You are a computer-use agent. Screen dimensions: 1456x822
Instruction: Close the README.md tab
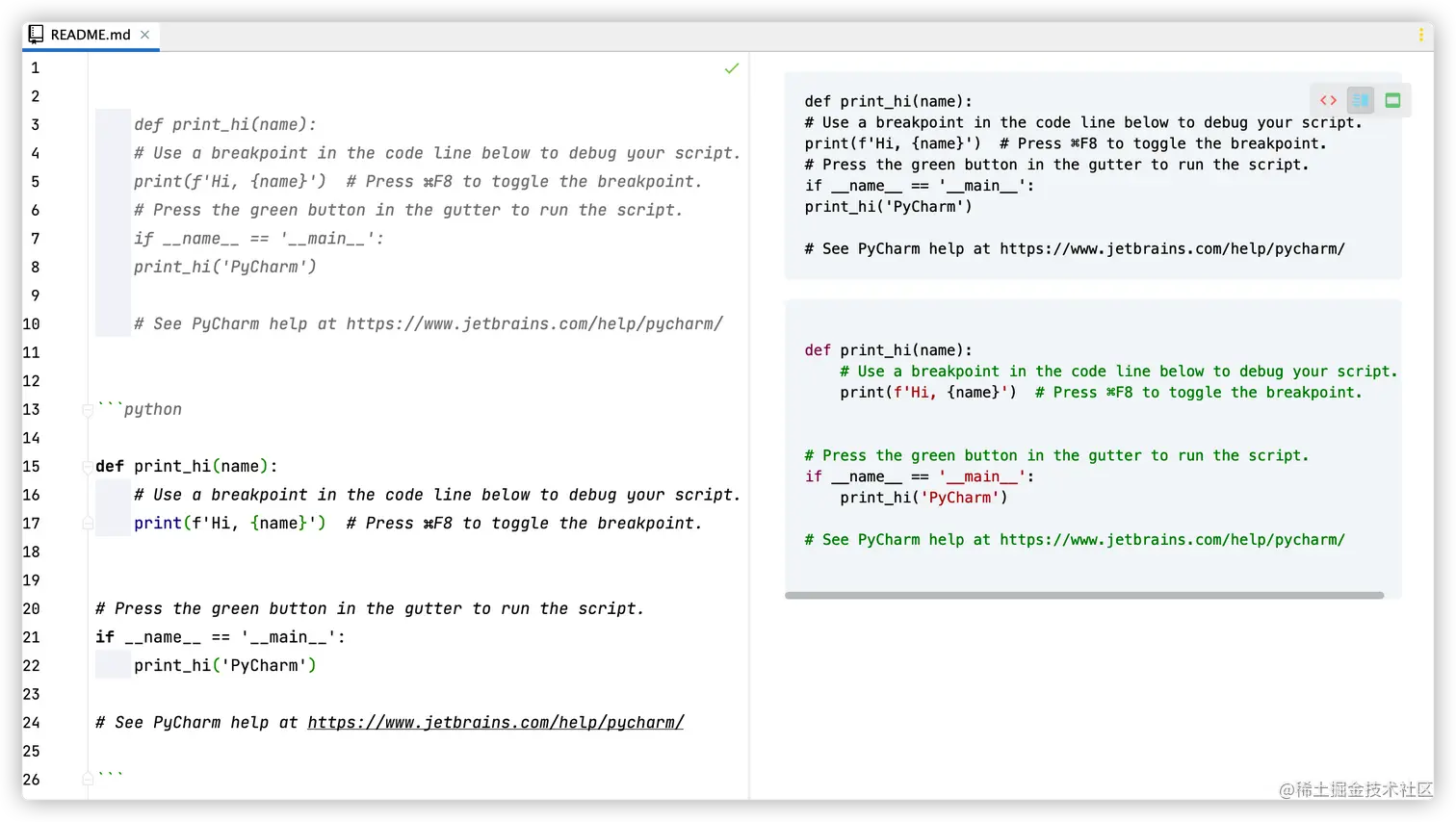pos(145,35)
